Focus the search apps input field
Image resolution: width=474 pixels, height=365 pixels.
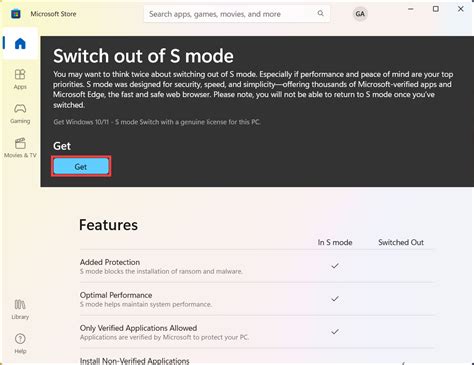coord(237,14)
